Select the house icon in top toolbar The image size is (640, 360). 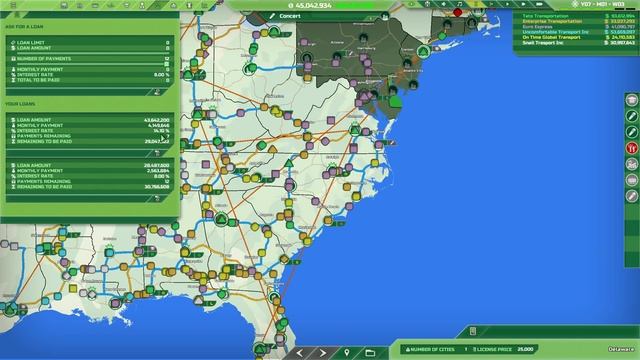[x=173, y=5]
